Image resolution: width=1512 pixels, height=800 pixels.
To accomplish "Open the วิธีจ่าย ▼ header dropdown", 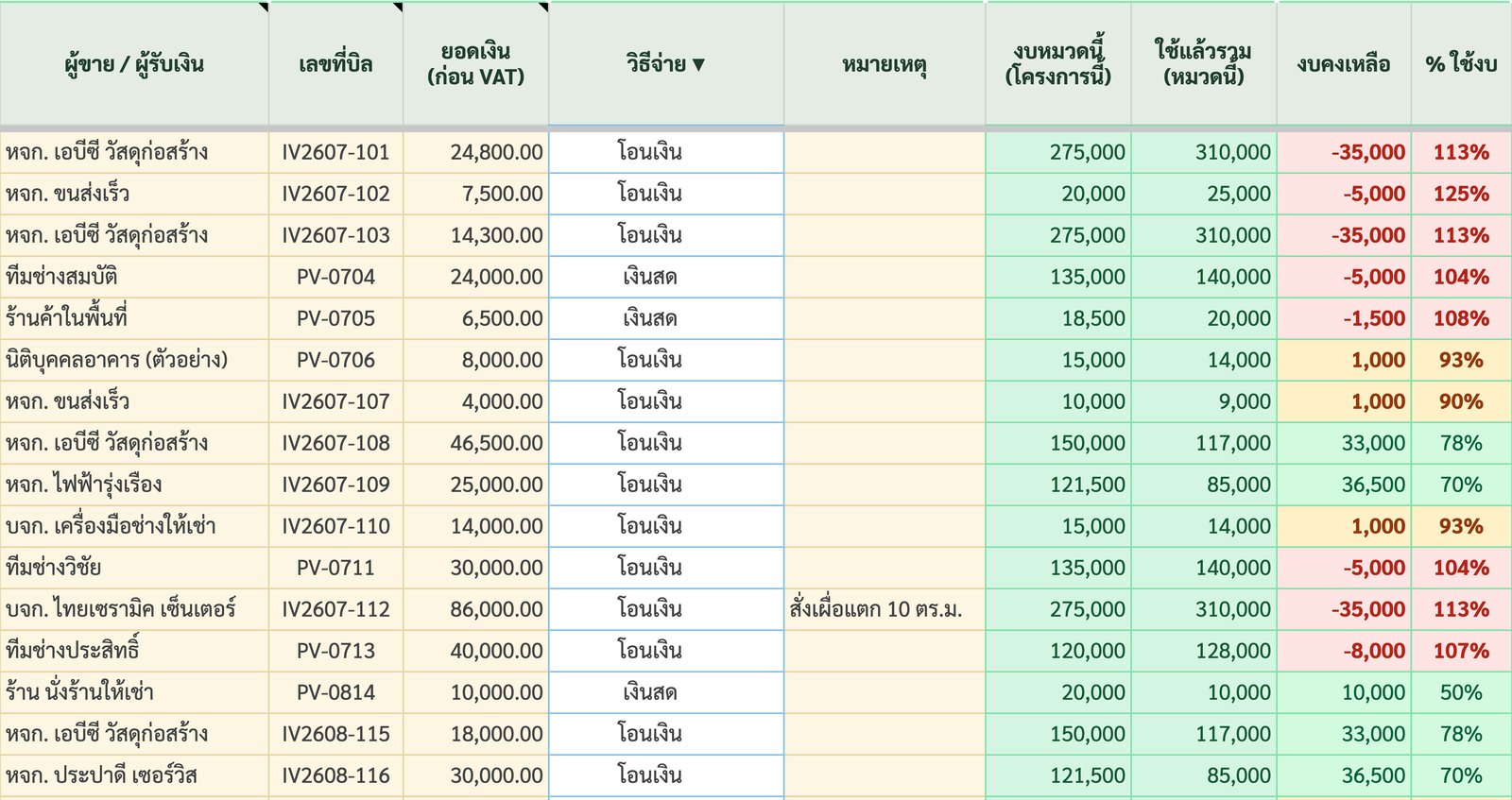I will click(x=666, y=64).
